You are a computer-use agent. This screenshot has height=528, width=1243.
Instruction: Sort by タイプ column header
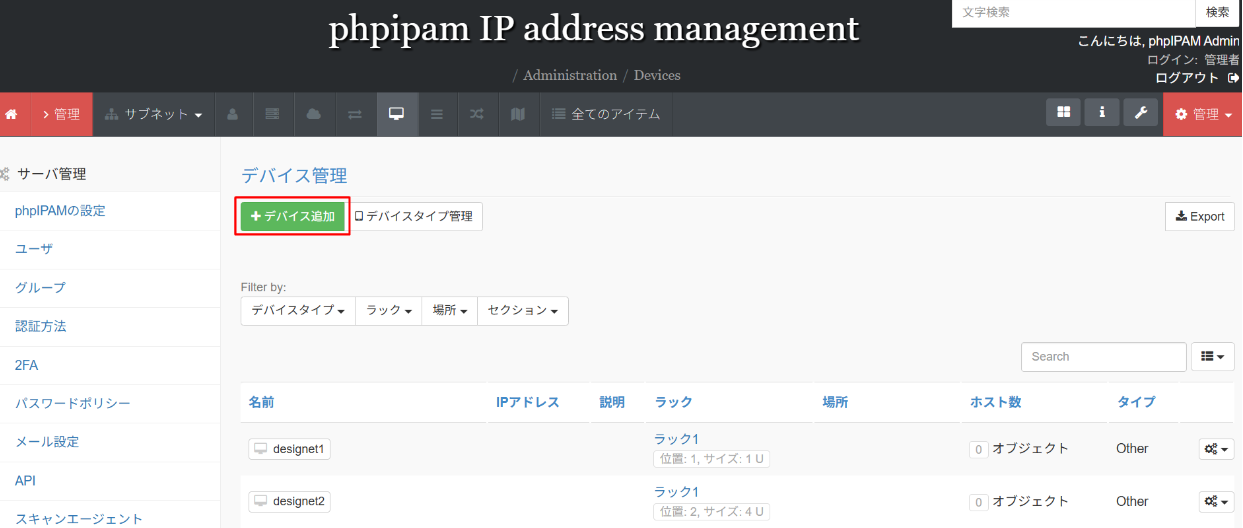coord(1136,402)
